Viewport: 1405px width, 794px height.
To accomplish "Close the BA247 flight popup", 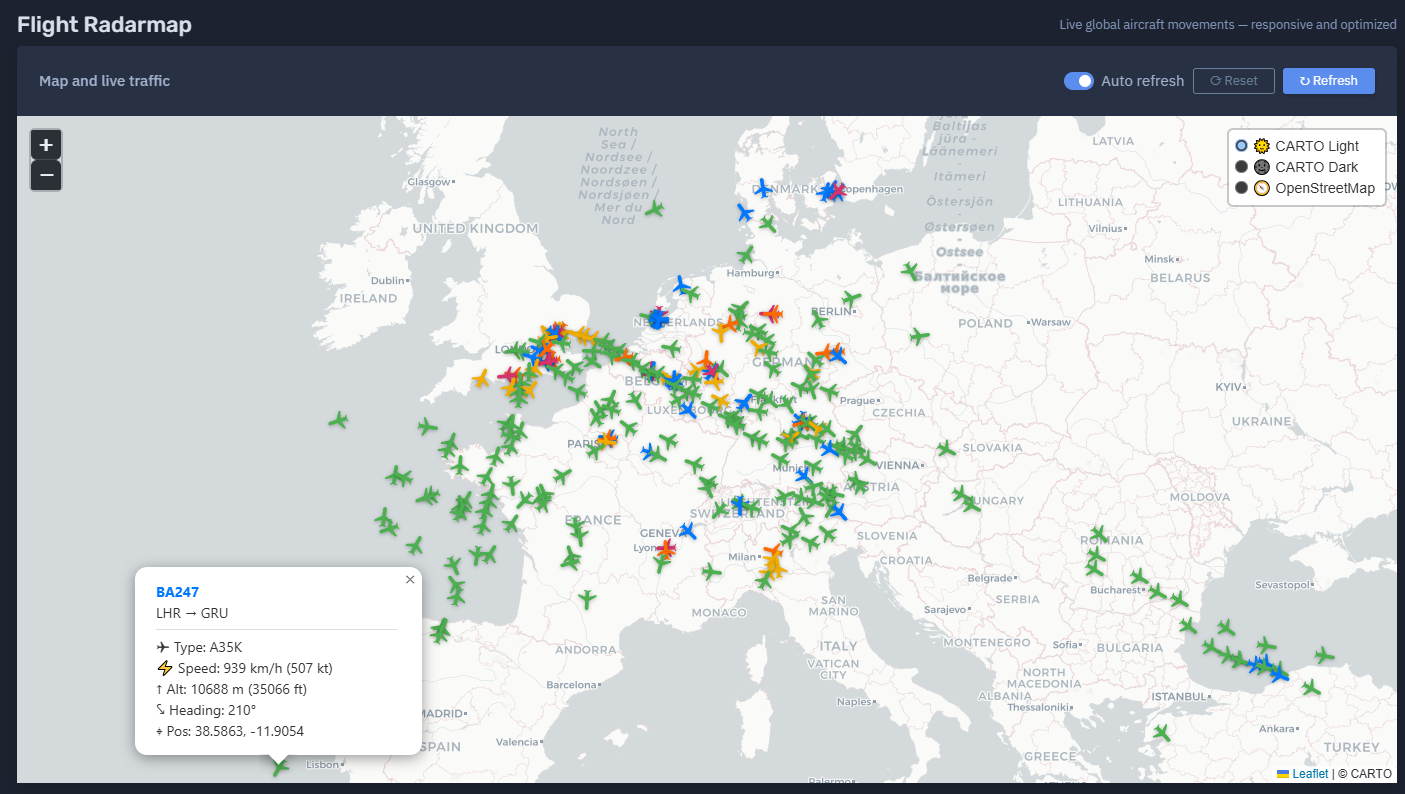I will (x=410, y=580).
